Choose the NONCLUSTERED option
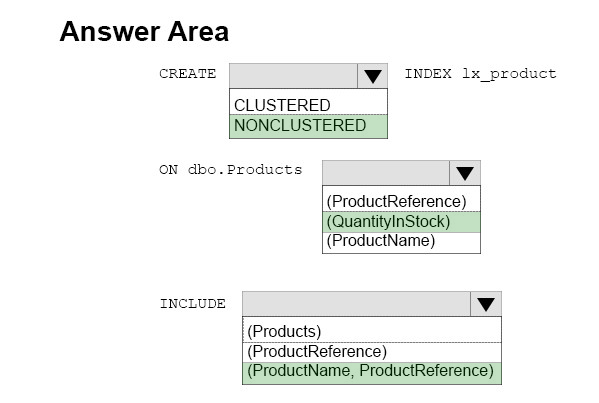 pyautogui.click(x=308, y=126)
